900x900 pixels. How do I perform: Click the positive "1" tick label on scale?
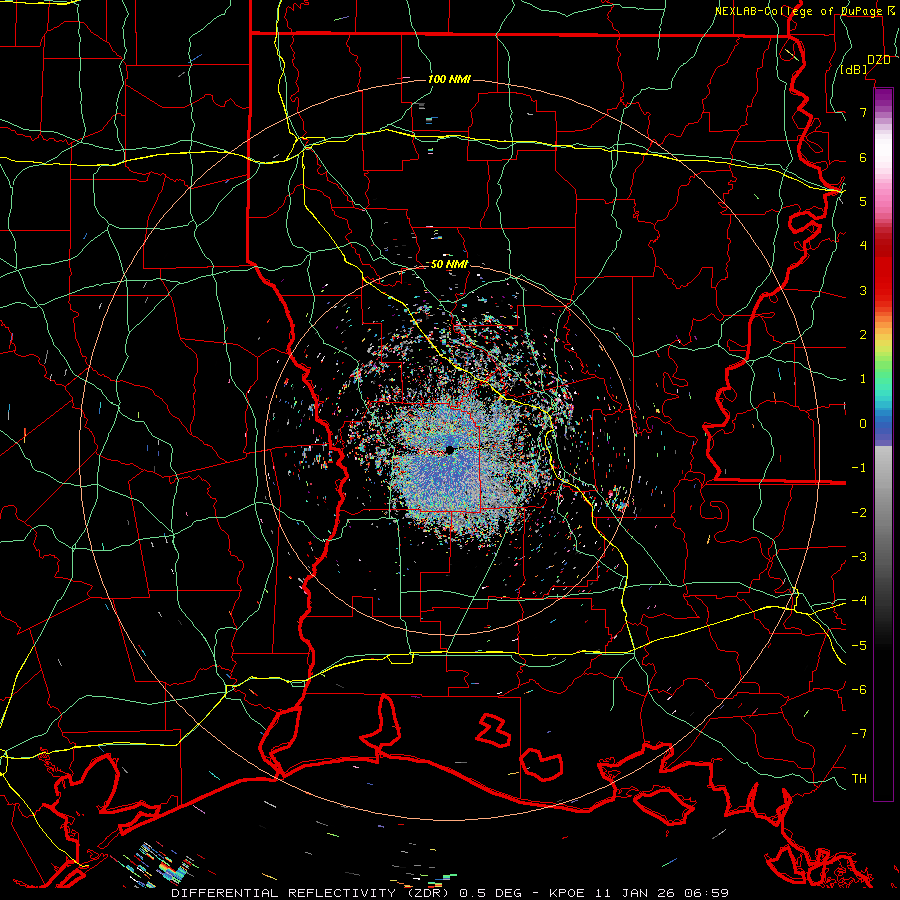point(863,379)
